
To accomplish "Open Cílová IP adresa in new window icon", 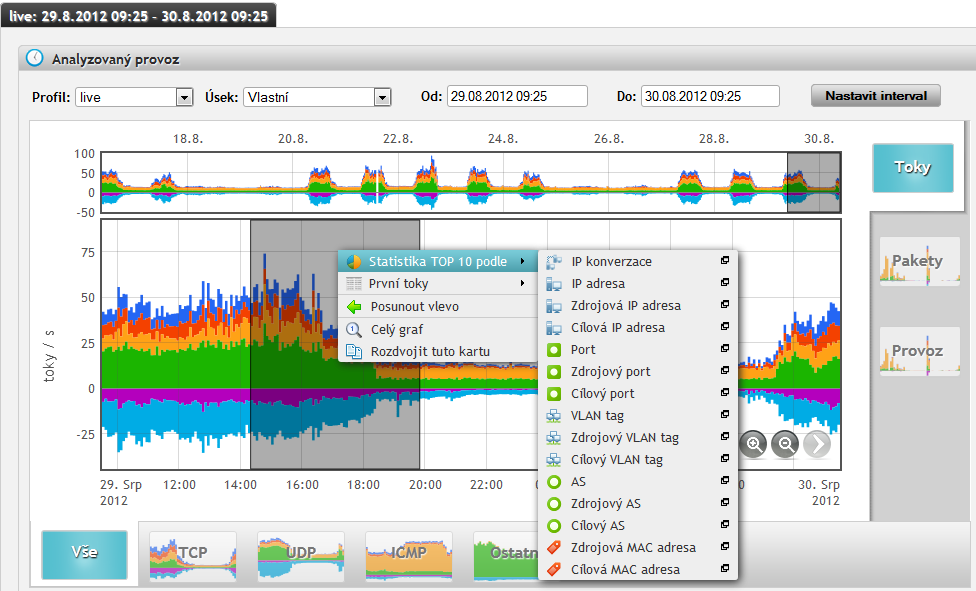I will click(725, 326).
